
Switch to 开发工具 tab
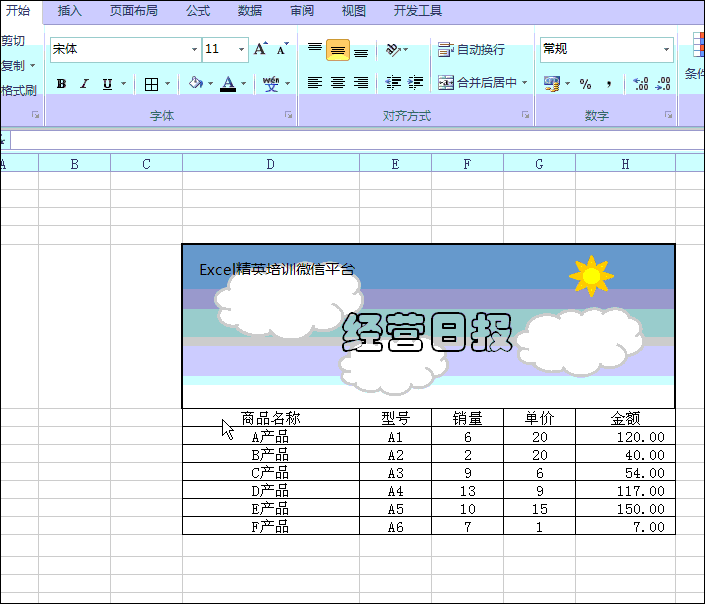click(x=418, y=11)
